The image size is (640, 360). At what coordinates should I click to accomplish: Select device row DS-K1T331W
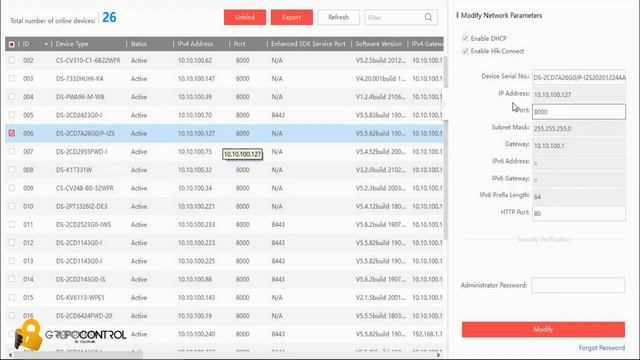(x=224, y=170)
